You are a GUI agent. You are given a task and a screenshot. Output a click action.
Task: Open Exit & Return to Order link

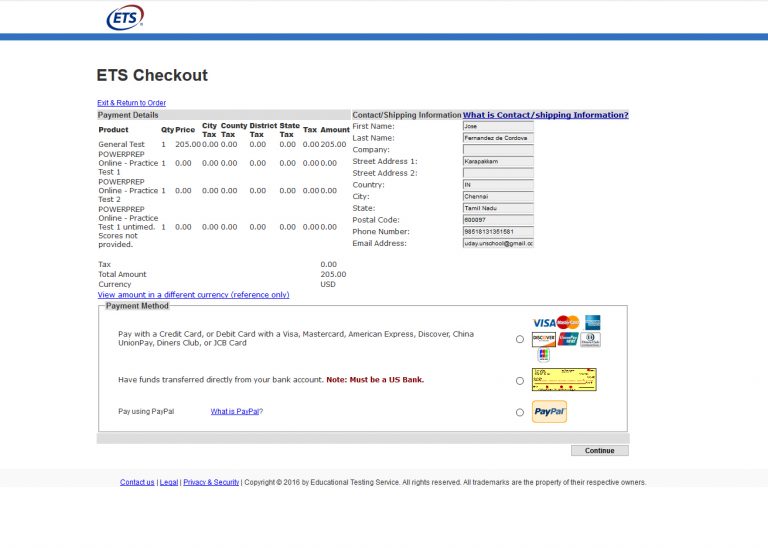(x=131, y=103)
